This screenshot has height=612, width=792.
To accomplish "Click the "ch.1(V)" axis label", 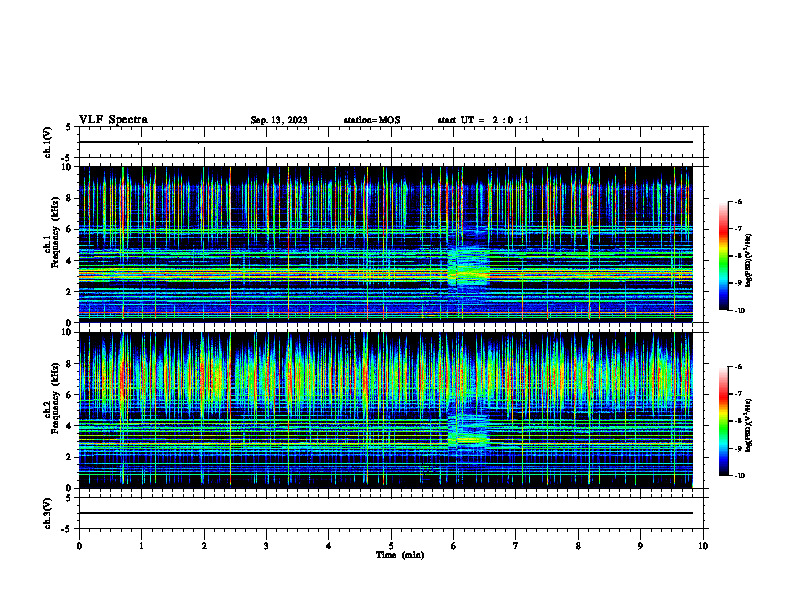I will [48, 142].
